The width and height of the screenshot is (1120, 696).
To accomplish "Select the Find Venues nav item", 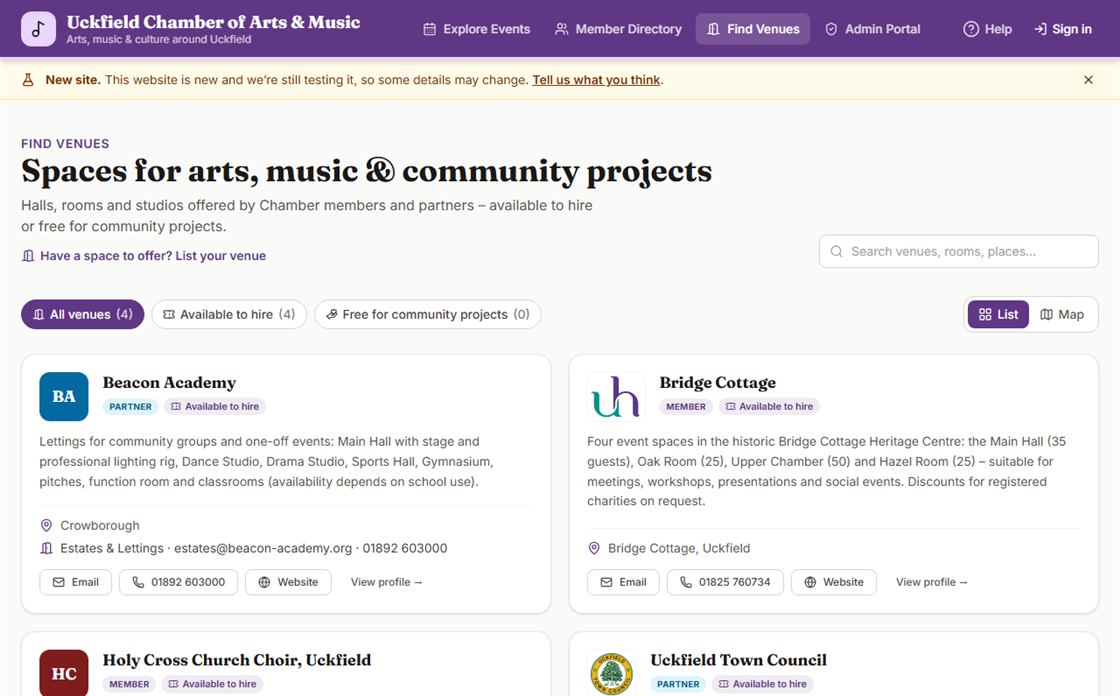I will pos(753,29).
